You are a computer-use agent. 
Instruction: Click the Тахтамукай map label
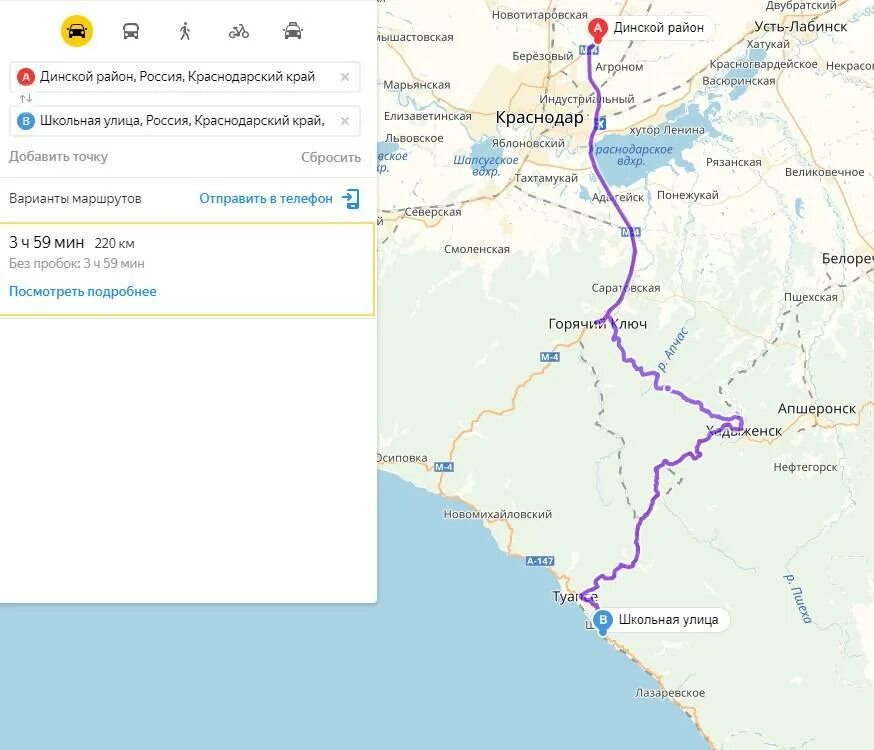(546, 178)
